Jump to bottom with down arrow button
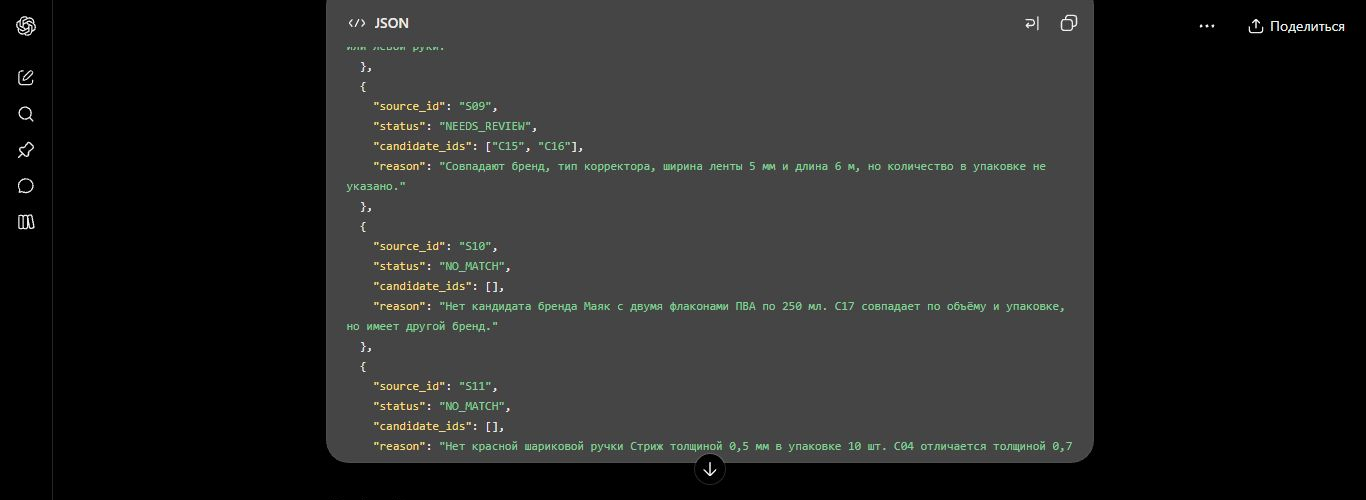 710,468
